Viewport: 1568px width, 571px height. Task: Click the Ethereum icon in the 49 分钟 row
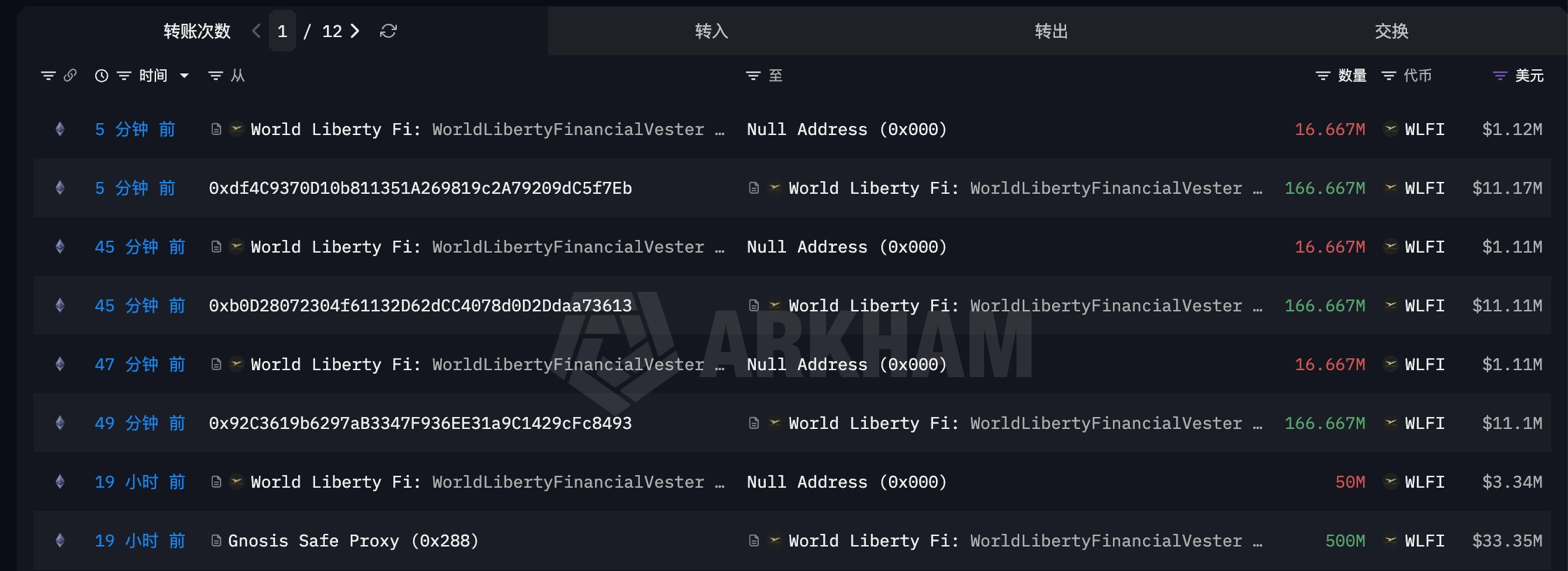[x=60, y=423]
